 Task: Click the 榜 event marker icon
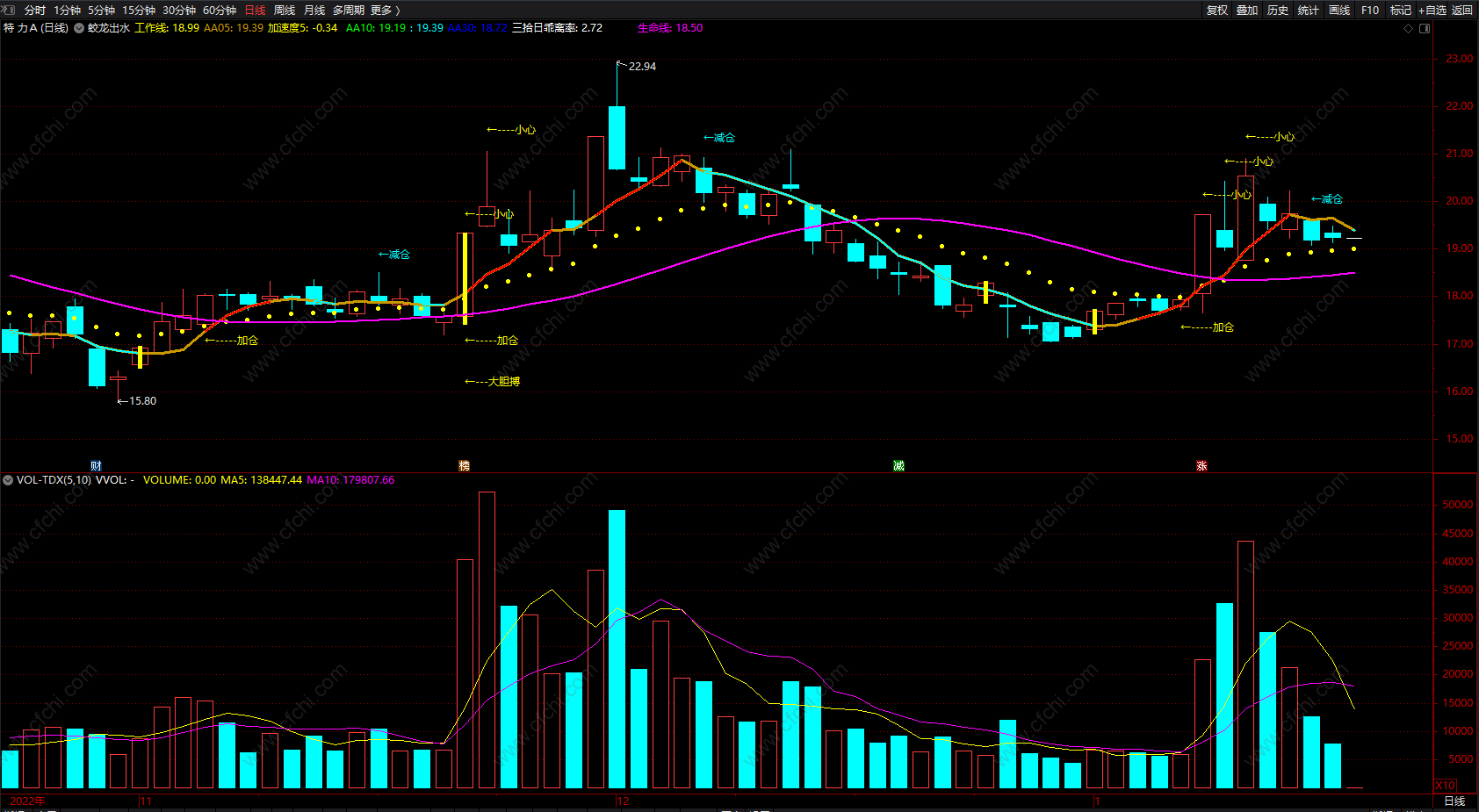point(464,466)
